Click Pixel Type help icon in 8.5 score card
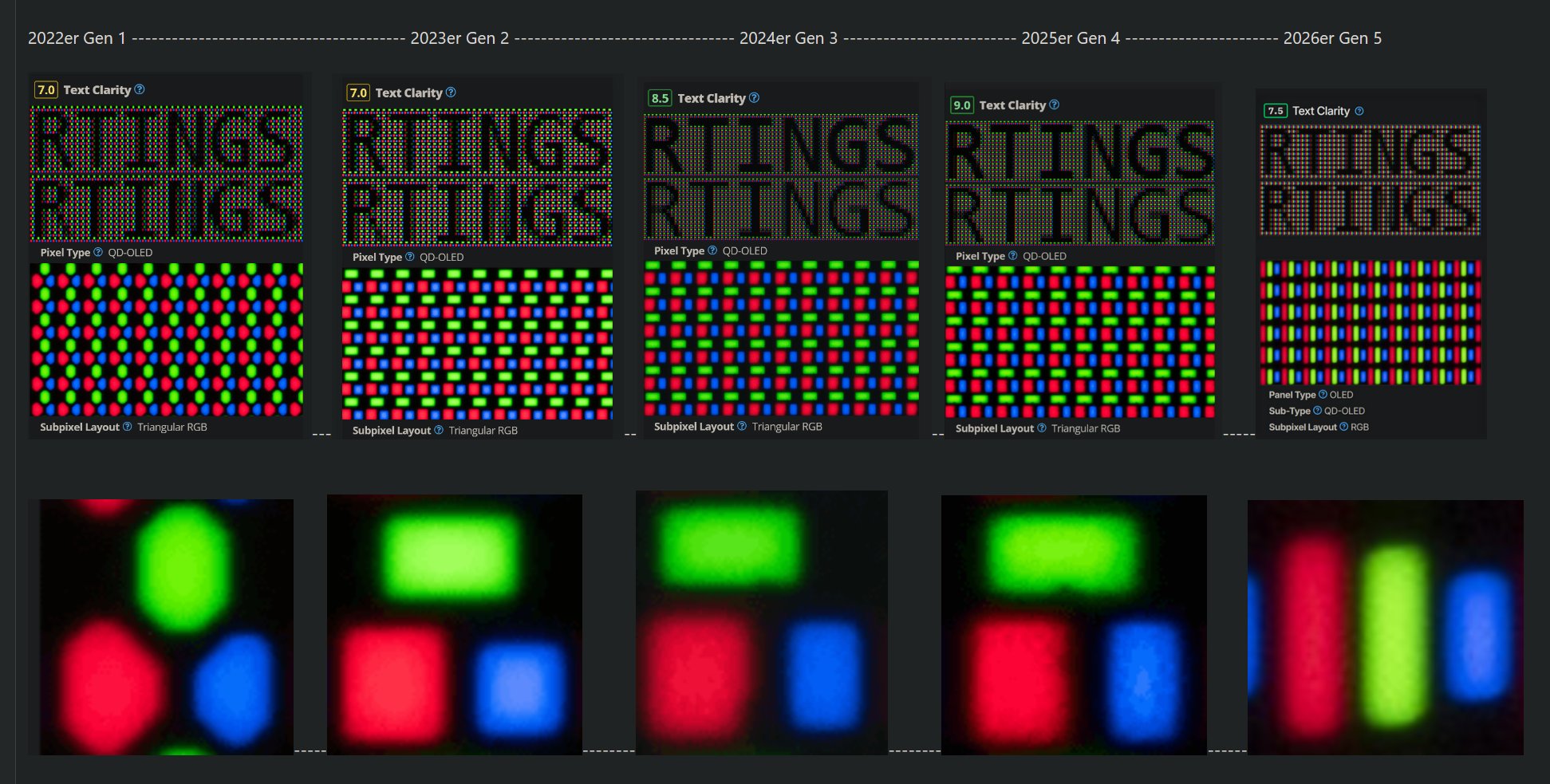Image resolution: width=1550 pixels, height=784 pixels. point(712,250)
